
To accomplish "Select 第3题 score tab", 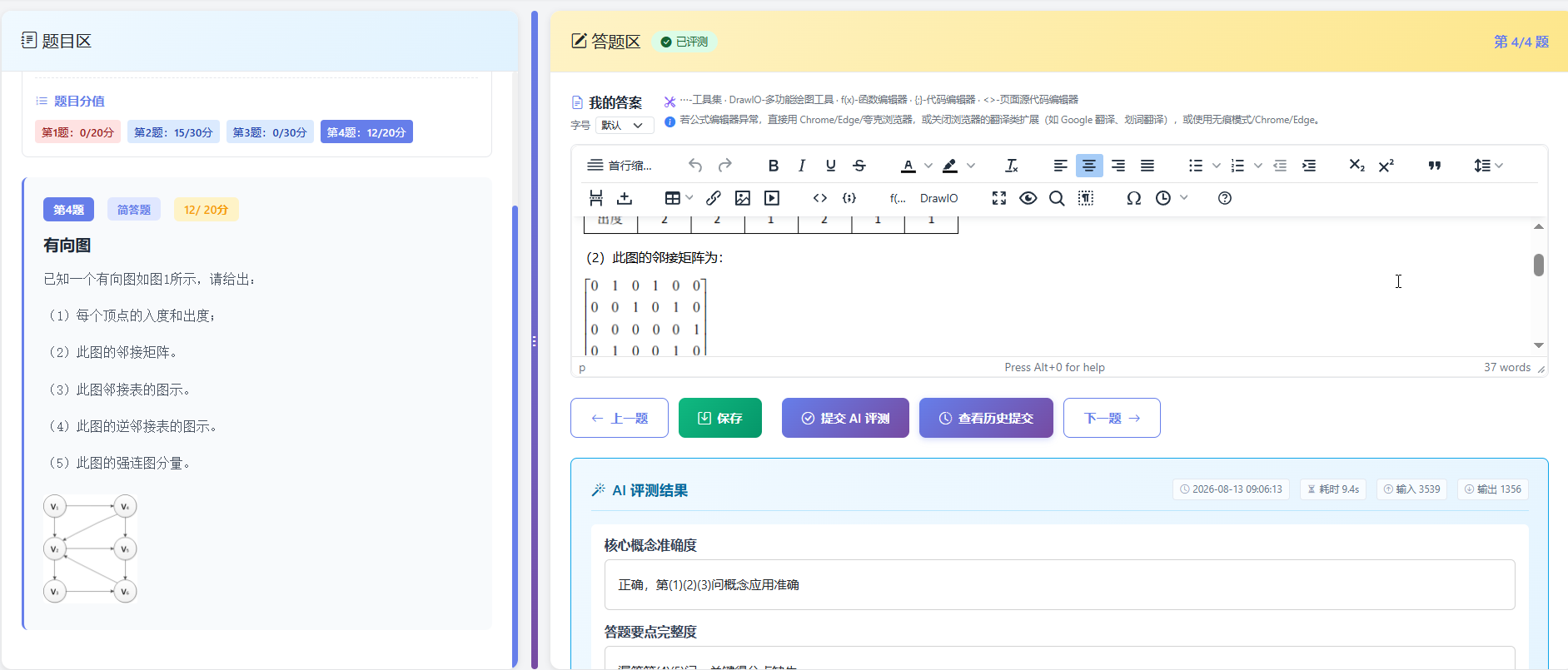I will (x=270, y=132).
